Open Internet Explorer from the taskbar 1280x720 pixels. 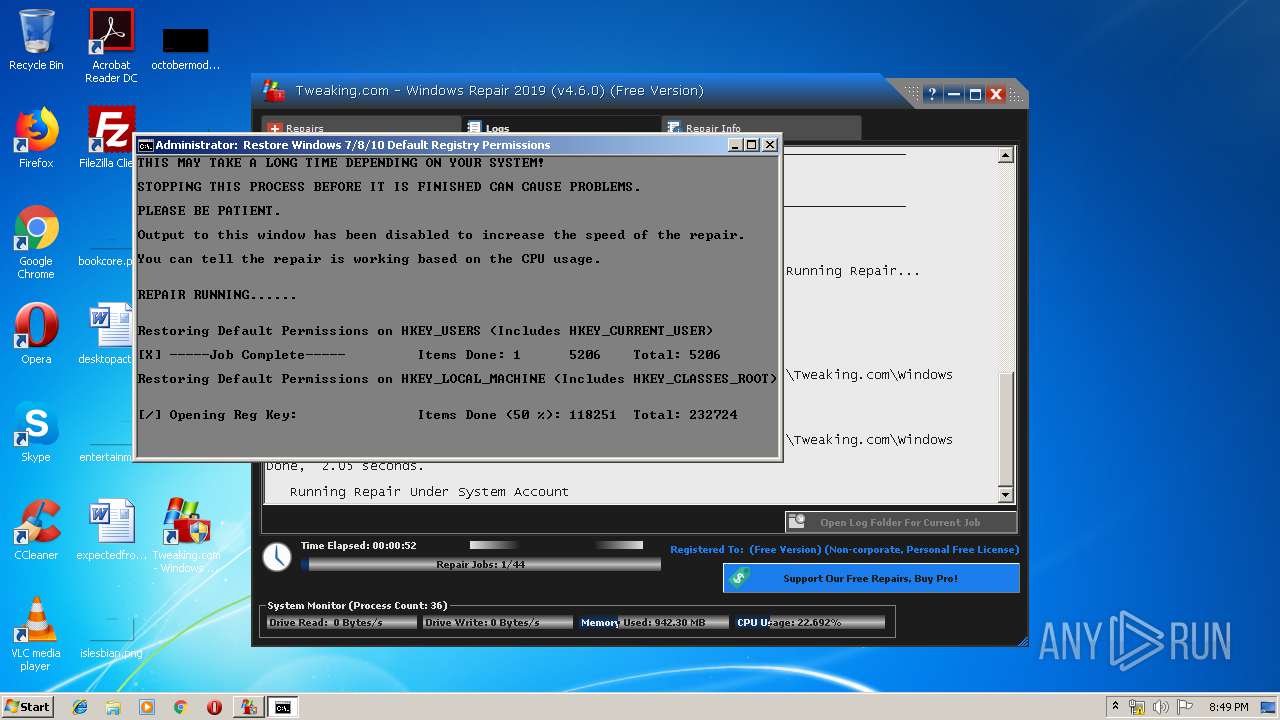(80, 707)
